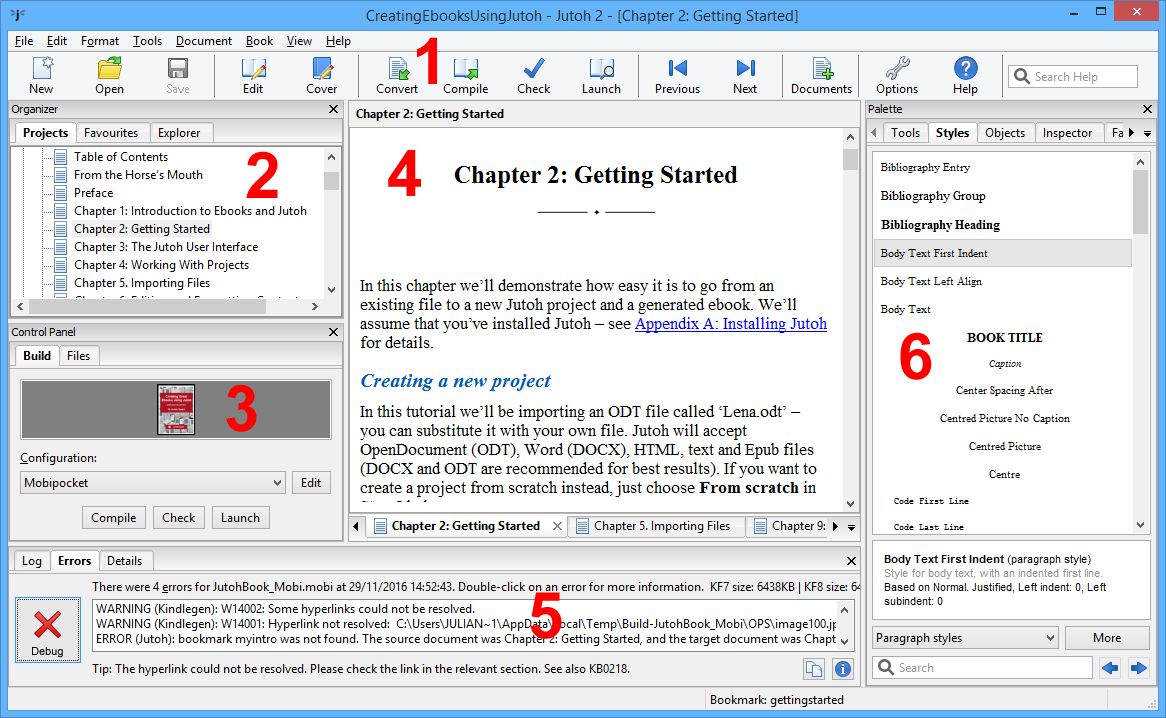1166x718 pixels.
Task: Click Edit button next to Configuration
Action: click(311, 483)
